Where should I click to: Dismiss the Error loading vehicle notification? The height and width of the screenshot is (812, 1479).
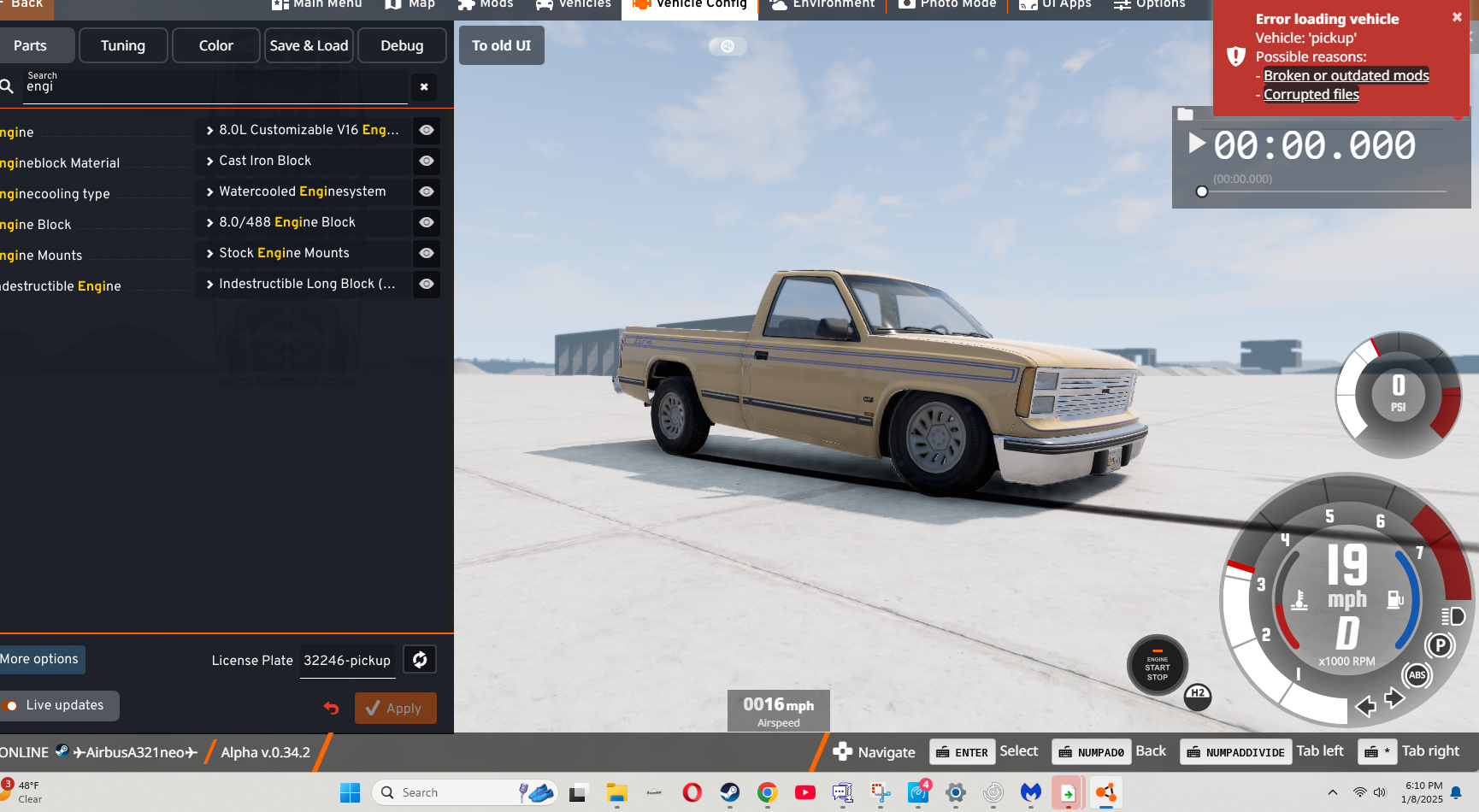[x=1457, y=17]
